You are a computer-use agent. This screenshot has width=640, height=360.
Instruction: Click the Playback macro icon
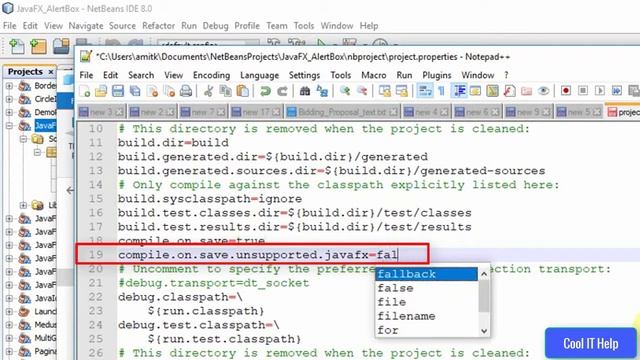coord(600,91)
